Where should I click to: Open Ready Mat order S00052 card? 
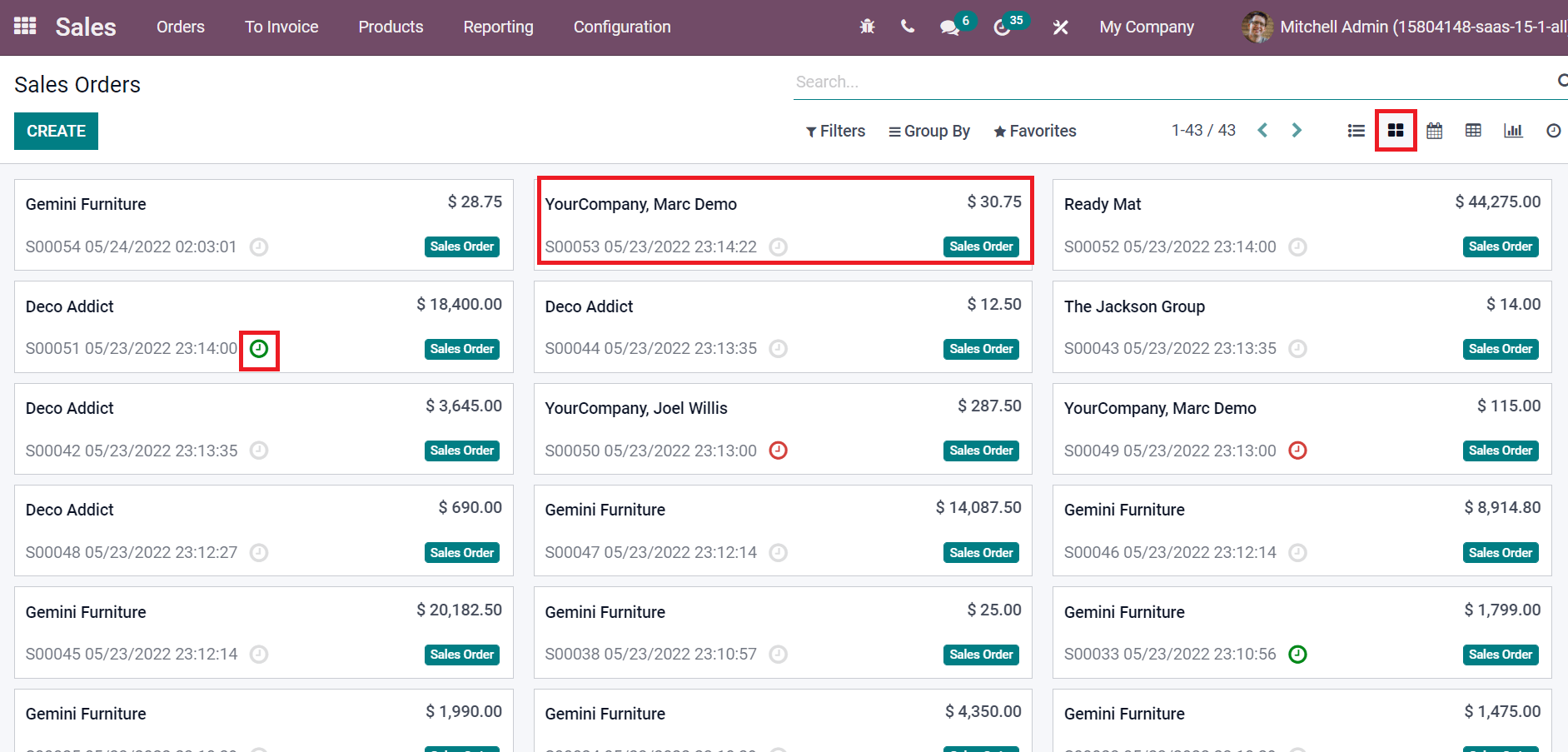[1302, 225]
